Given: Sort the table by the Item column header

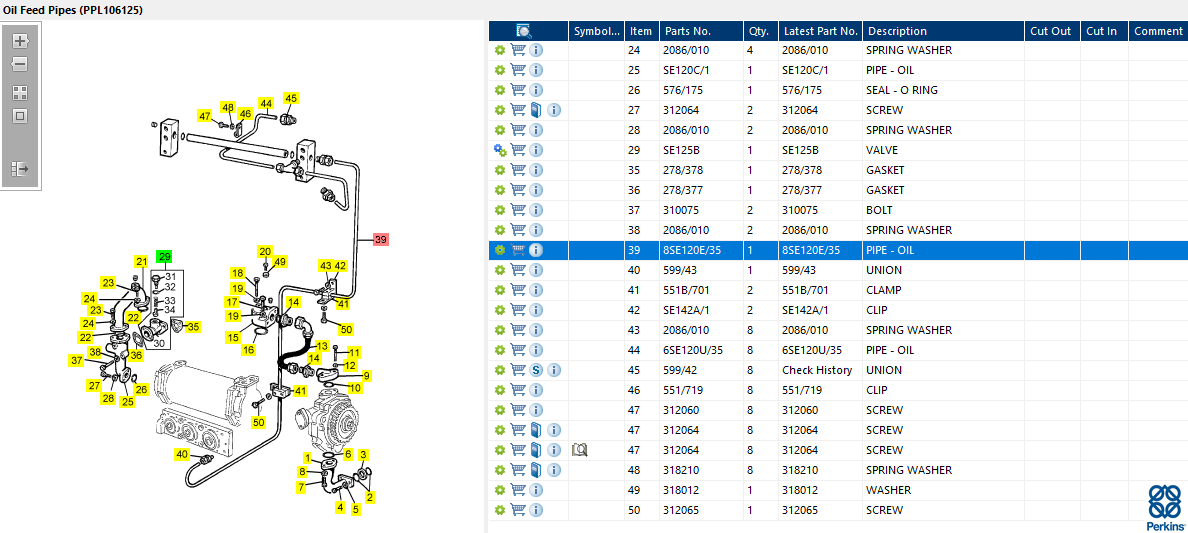Looking at the screenshot, I should pos(642,31).
